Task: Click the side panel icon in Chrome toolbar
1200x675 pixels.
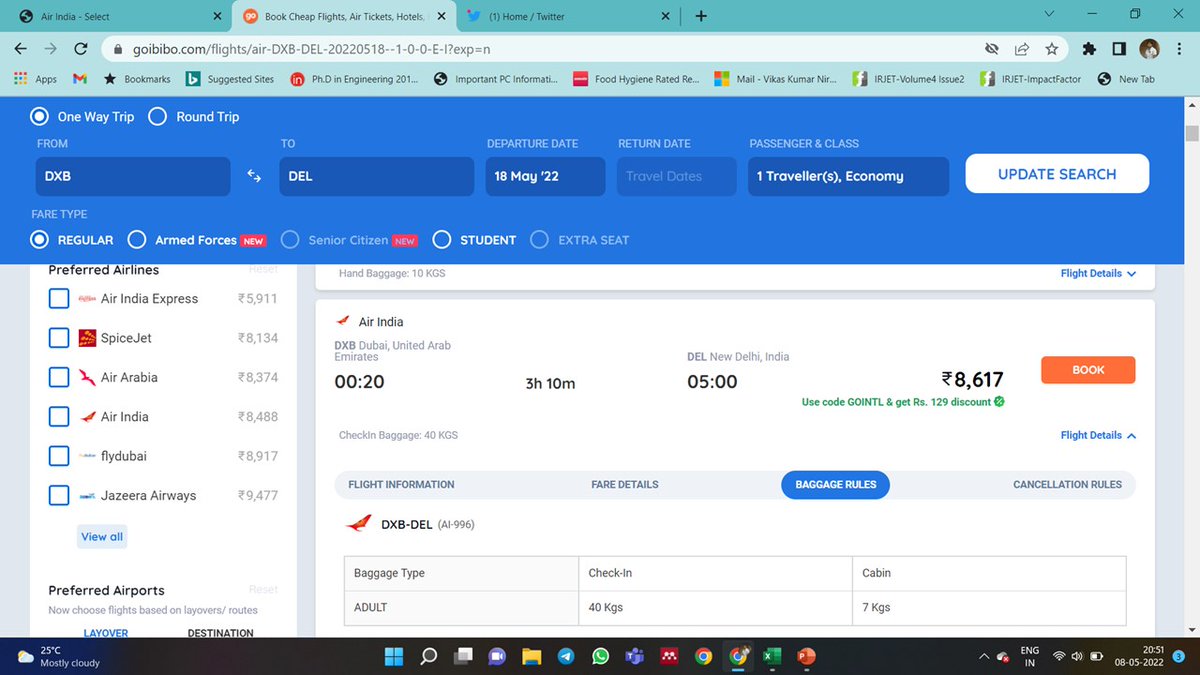Action: tap(1120, 48)
